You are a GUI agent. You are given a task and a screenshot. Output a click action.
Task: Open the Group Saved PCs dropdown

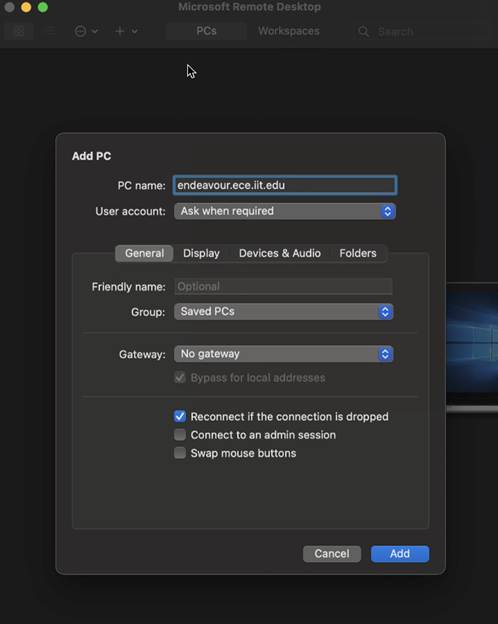[283, 312]
